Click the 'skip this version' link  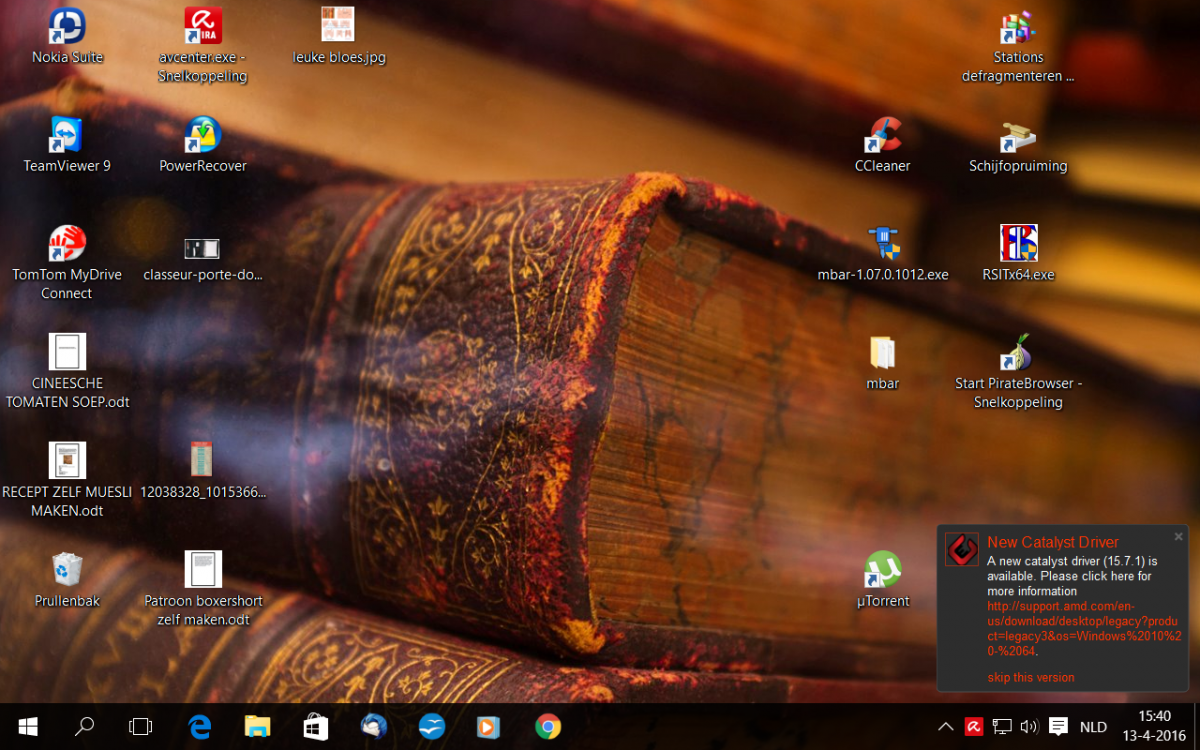point(1031,677)
